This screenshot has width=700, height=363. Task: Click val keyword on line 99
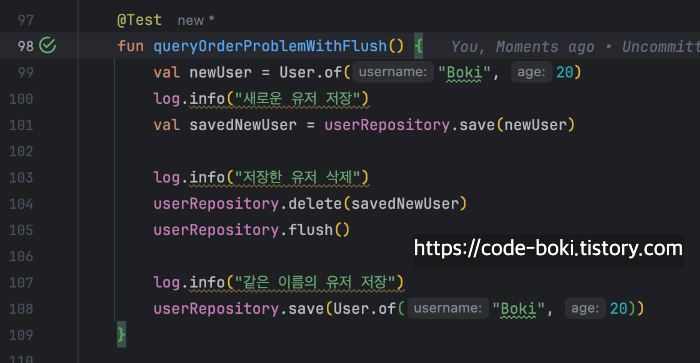pyautogui.click(x=167, y=72)
